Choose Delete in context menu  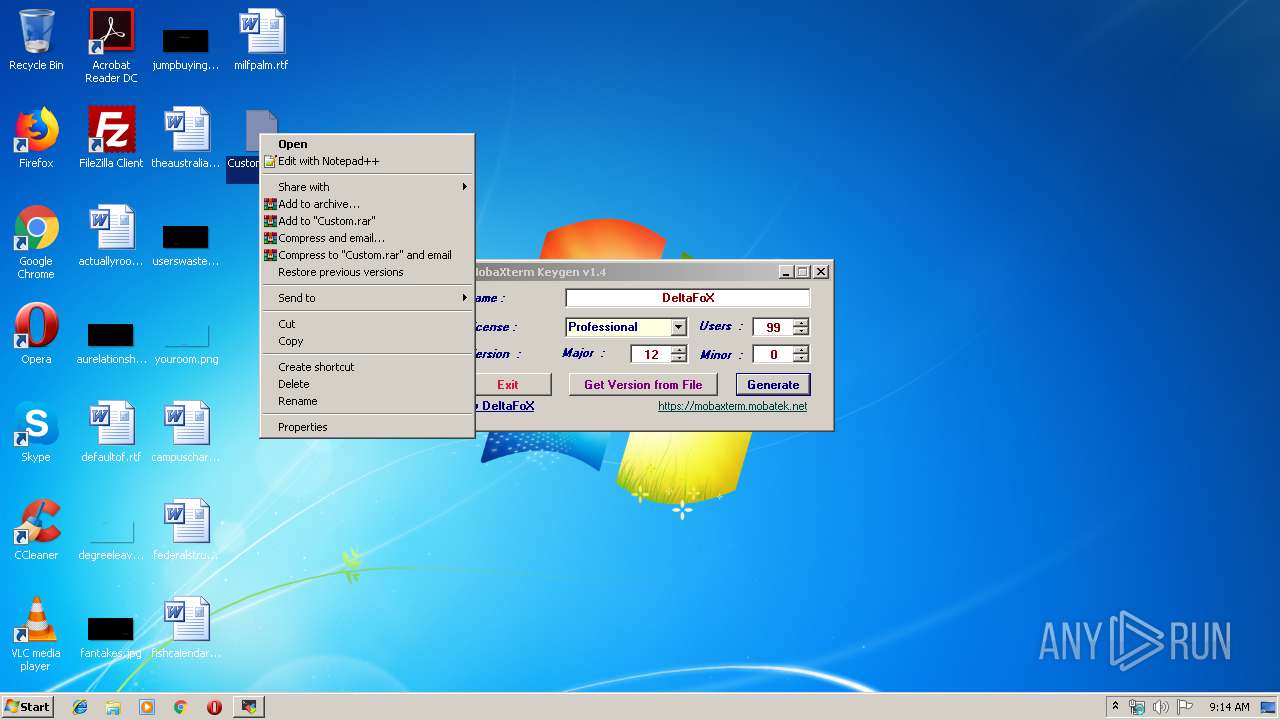(x=367, y=384)
